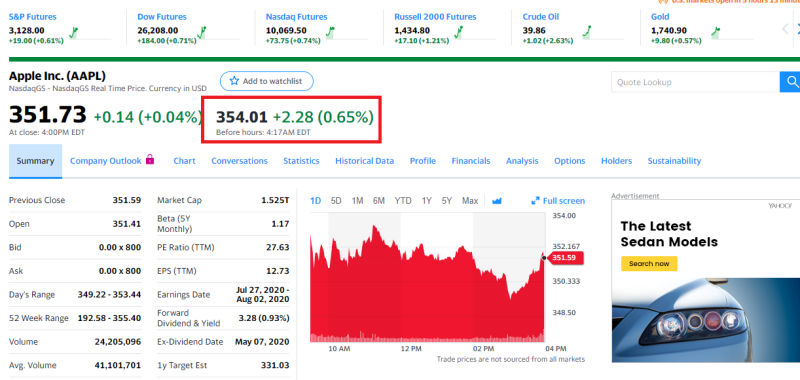
Task: Open the chart type area icon
Action: point(496,201)
